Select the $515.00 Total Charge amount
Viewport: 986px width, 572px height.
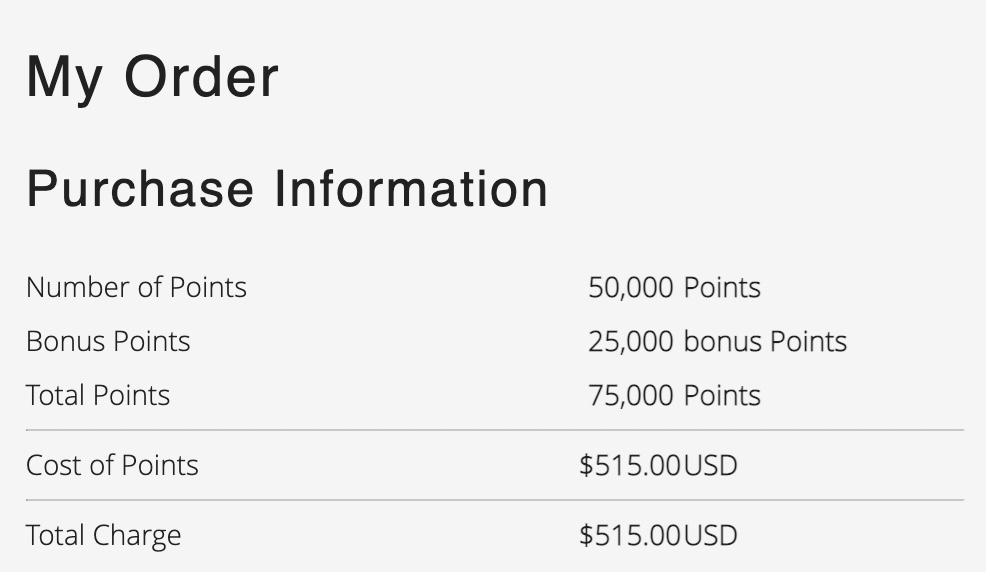point(629,536)
